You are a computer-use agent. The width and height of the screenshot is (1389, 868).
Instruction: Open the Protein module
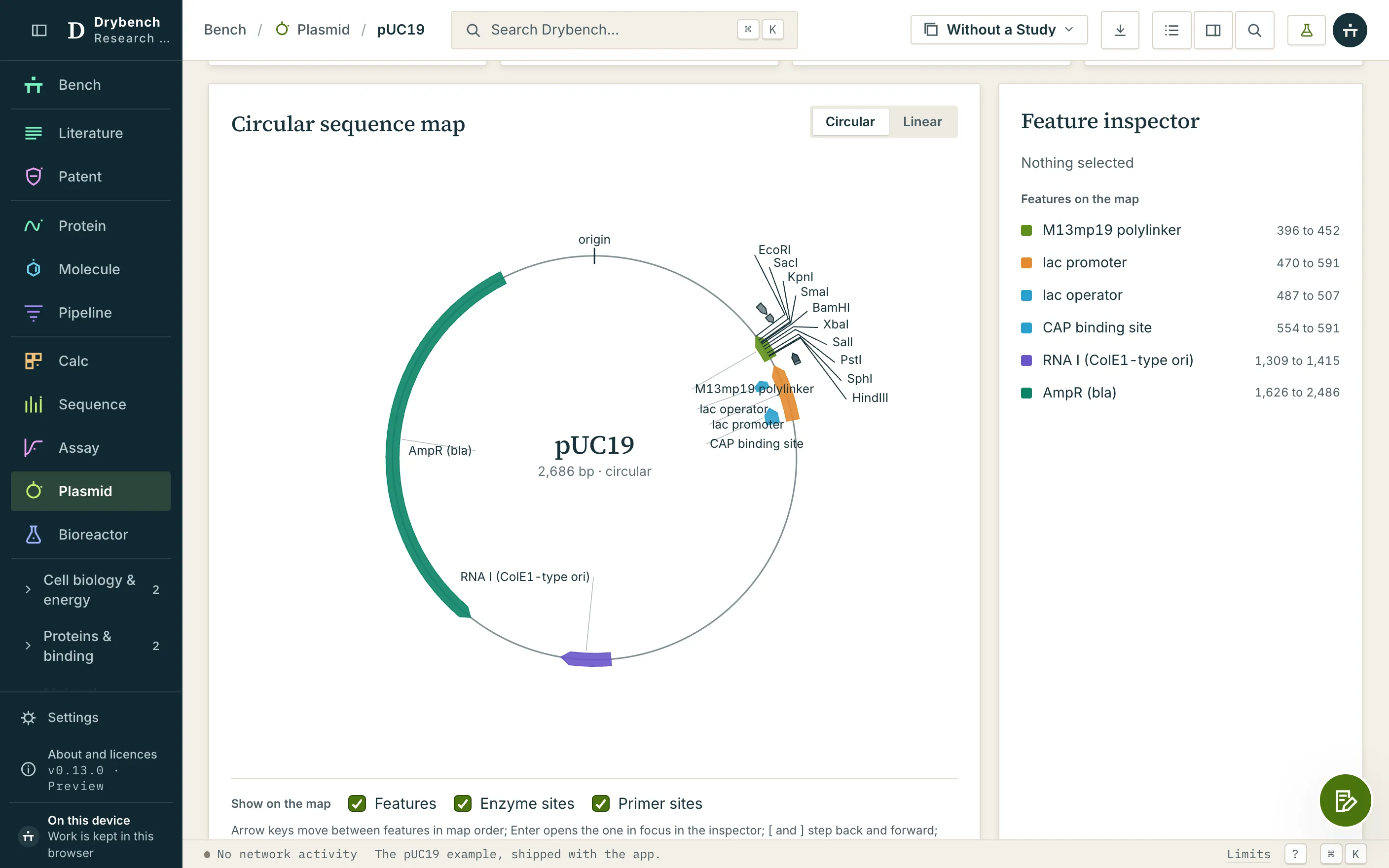pyautogui.click(x=91, y=225)
